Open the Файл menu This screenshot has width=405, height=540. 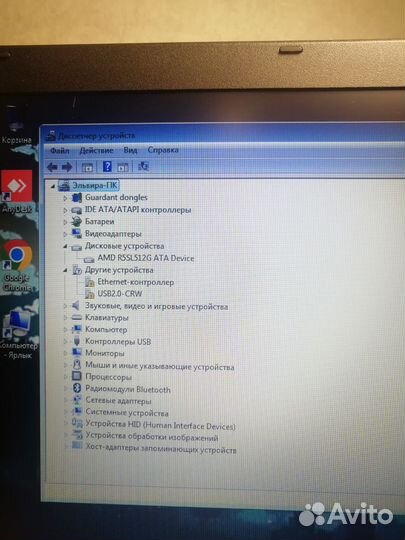[x=60, y=150]
